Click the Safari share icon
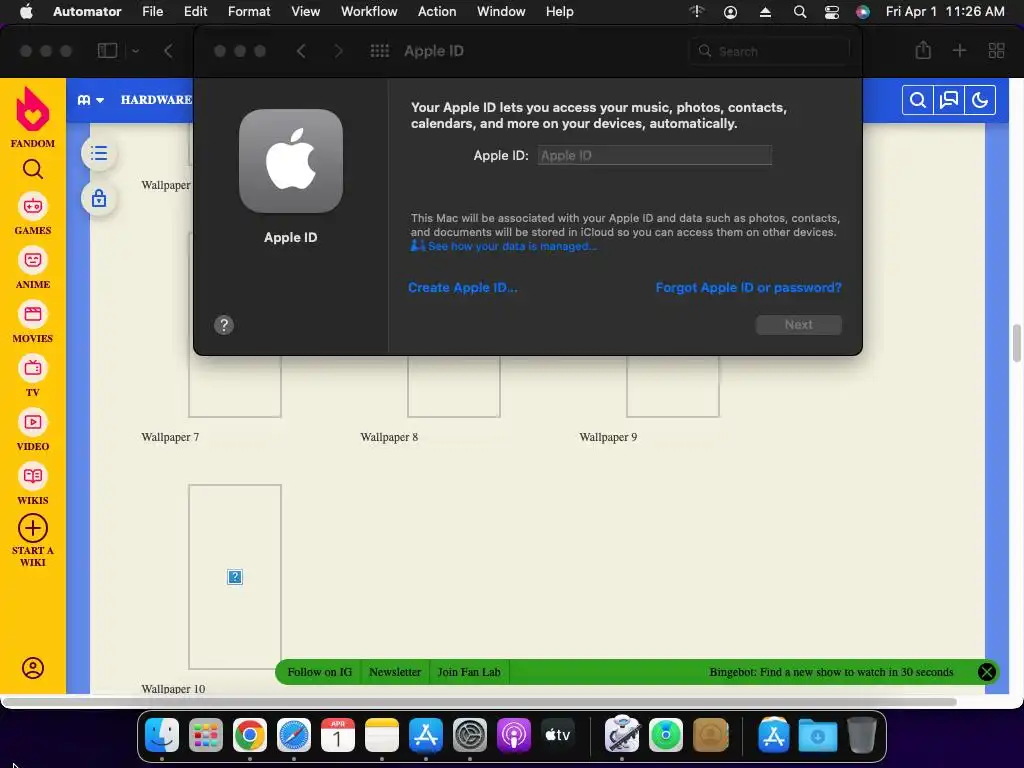 click(x=923, y=50)
